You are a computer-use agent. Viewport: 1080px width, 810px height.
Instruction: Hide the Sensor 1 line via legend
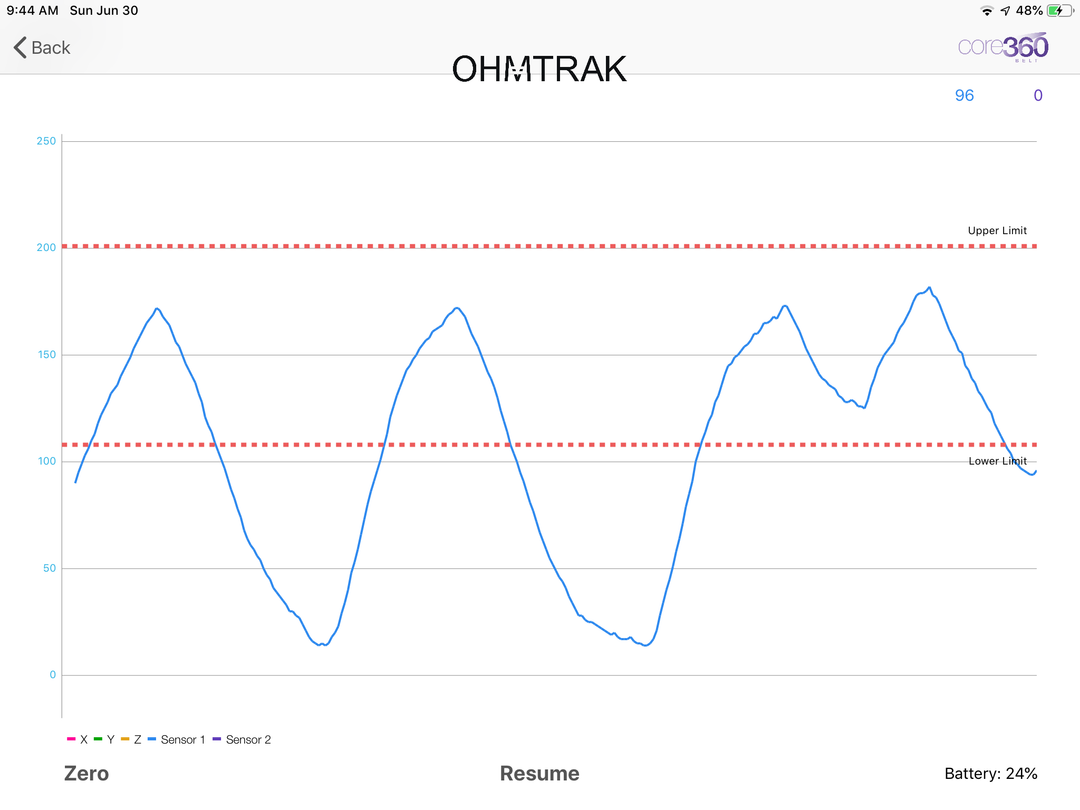click(177, 740)
